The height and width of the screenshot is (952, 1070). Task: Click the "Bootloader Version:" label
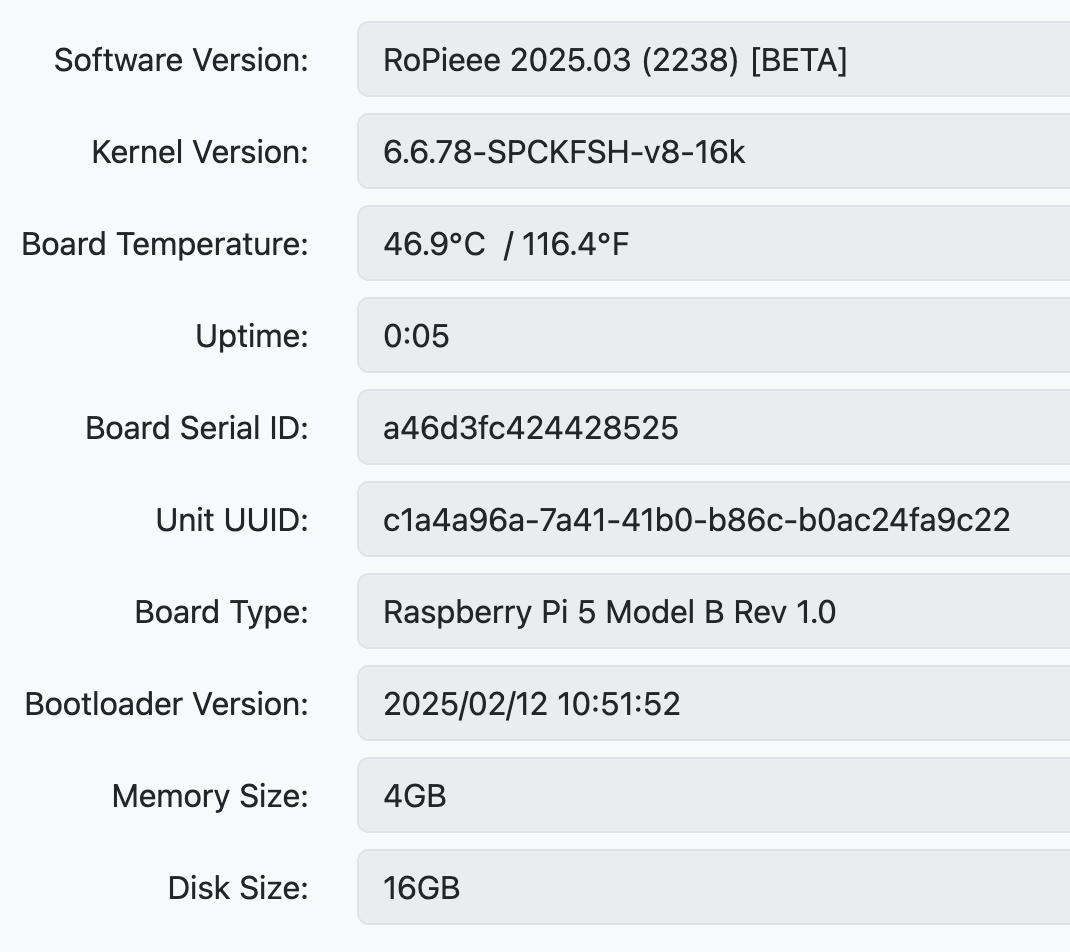[167, 704]
